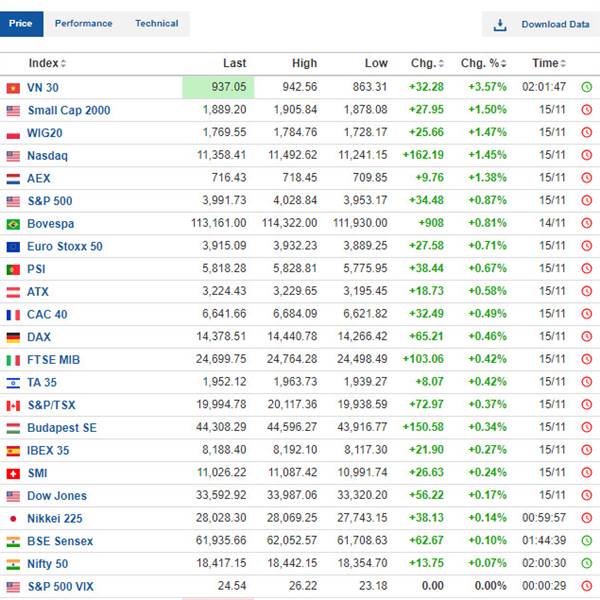Click the Switzerland flag next to SMI
The width and height of the screenshot is (600, 600).
tap(13, 474)
